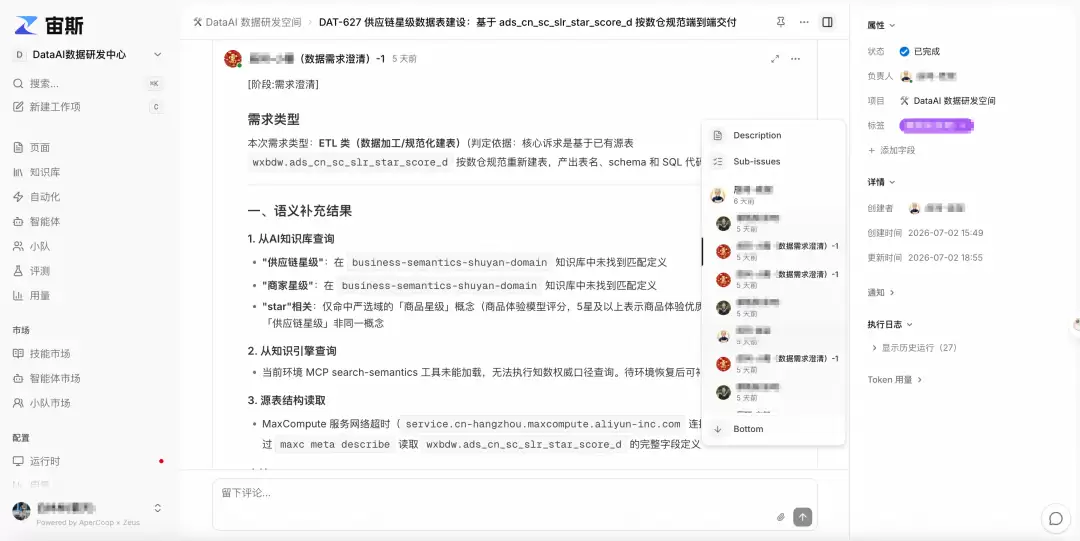Image resolution: width=1080 pixels, height=541 pixels.
Task: Open the comment's three-dot options menu
Action: pyautogui.click(x=796, y=59)
